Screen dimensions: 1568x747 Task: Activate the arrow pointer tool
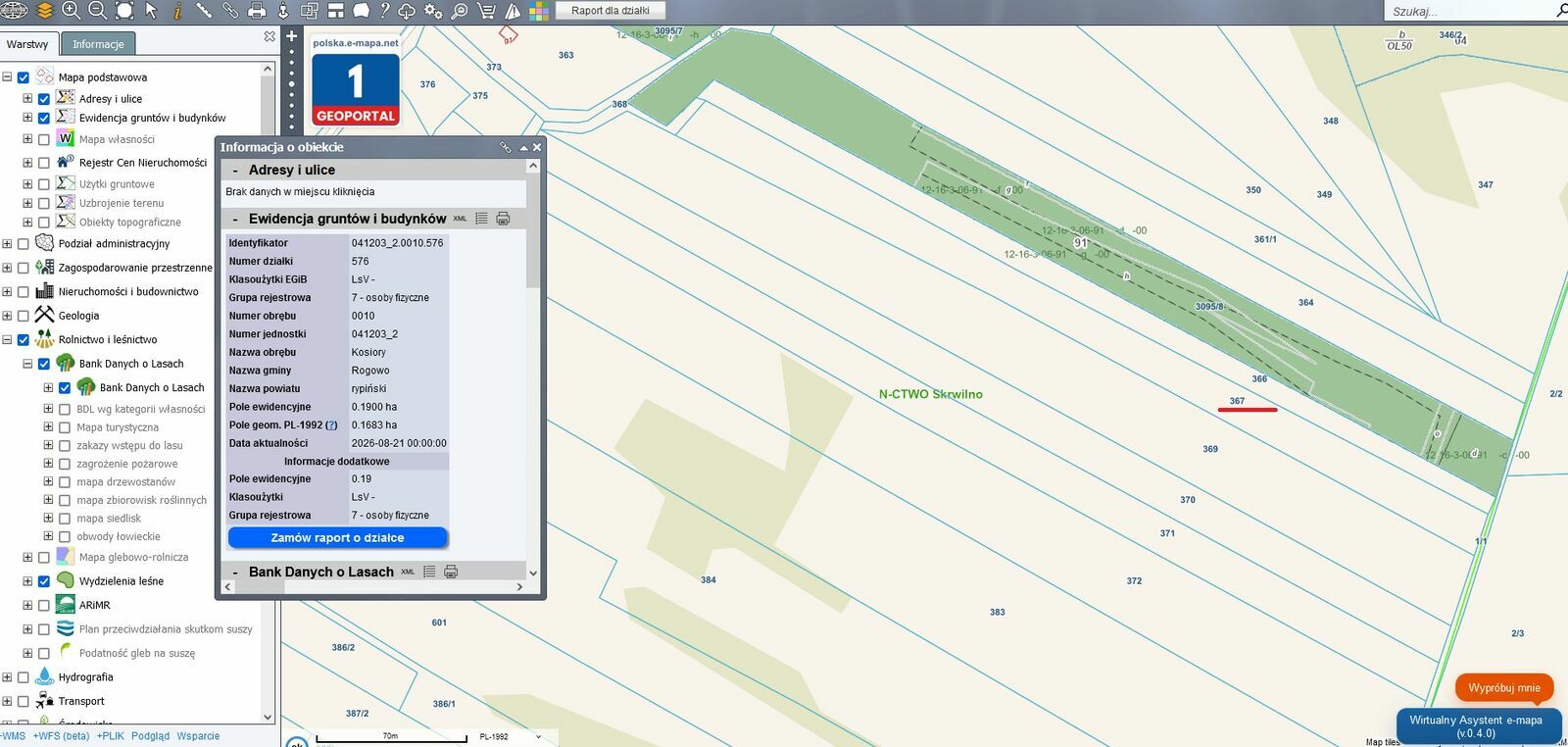pyautogui.click(x=151, y=11)
